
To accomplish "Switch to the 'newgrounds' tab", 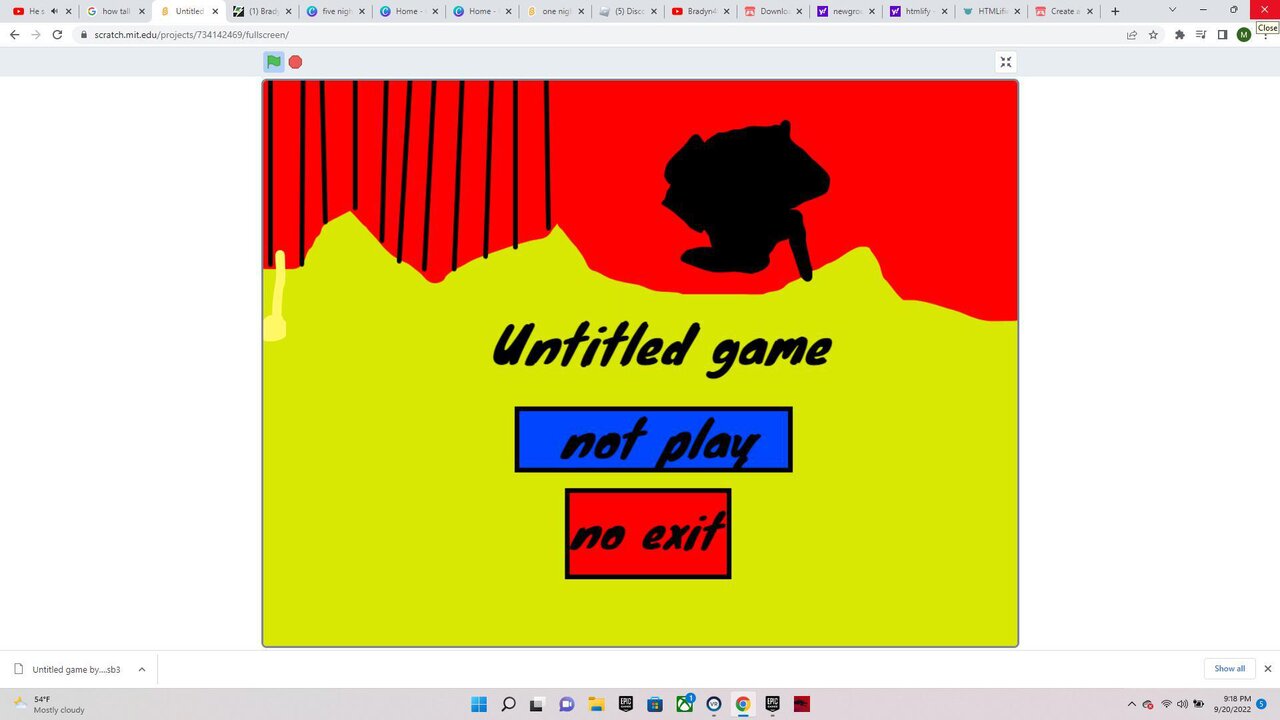I will point(844,11).
